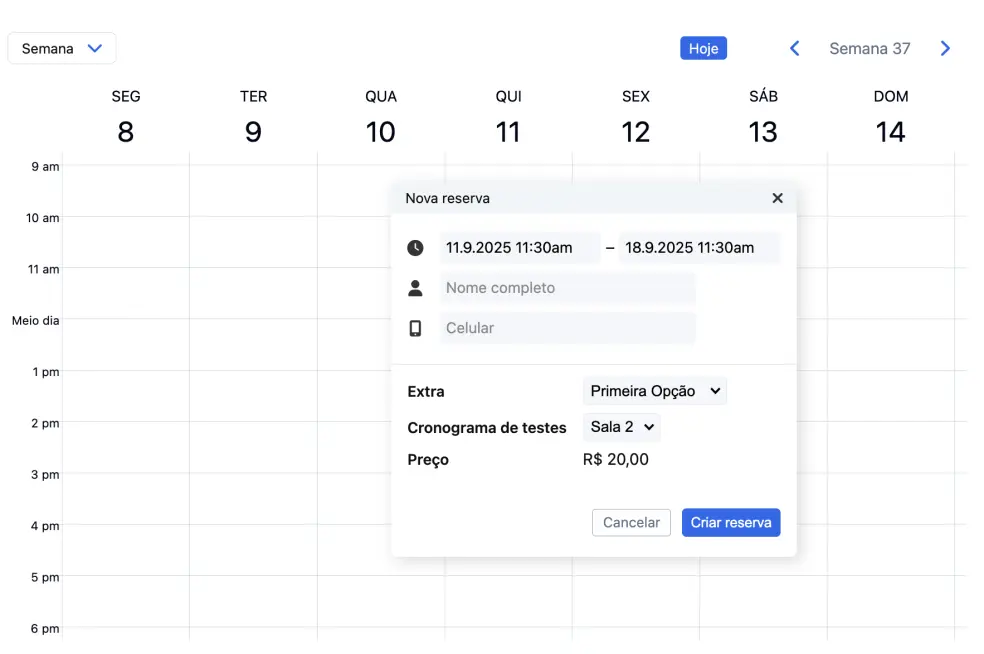Click the Semana 37 week label
Viewport: 984px width, 654px height.
[x=869, y=48]
